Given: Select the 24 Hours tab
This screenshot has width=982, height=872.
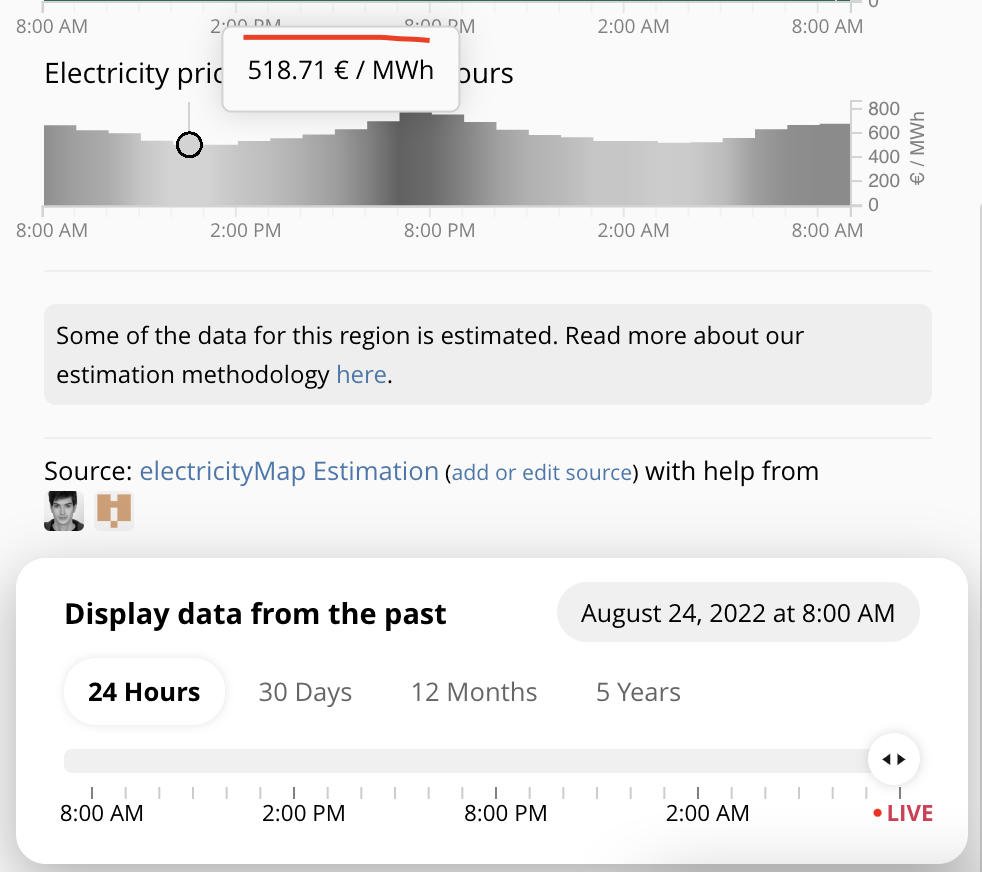Looking at the screenshot, I should 144,691.
